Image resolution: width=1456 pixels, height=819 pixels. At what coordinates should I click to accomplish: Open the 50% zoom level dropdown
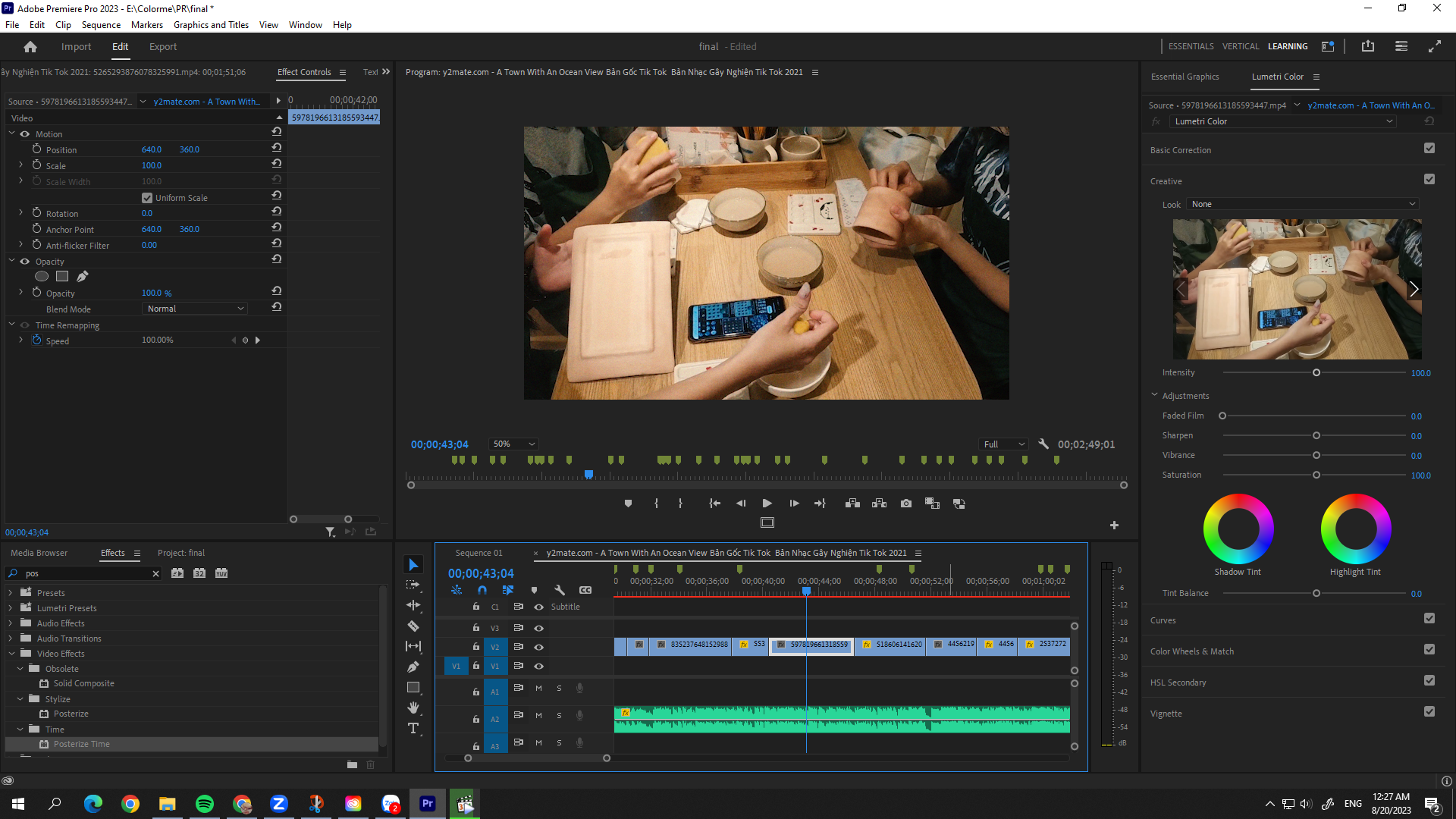[513, 444]
